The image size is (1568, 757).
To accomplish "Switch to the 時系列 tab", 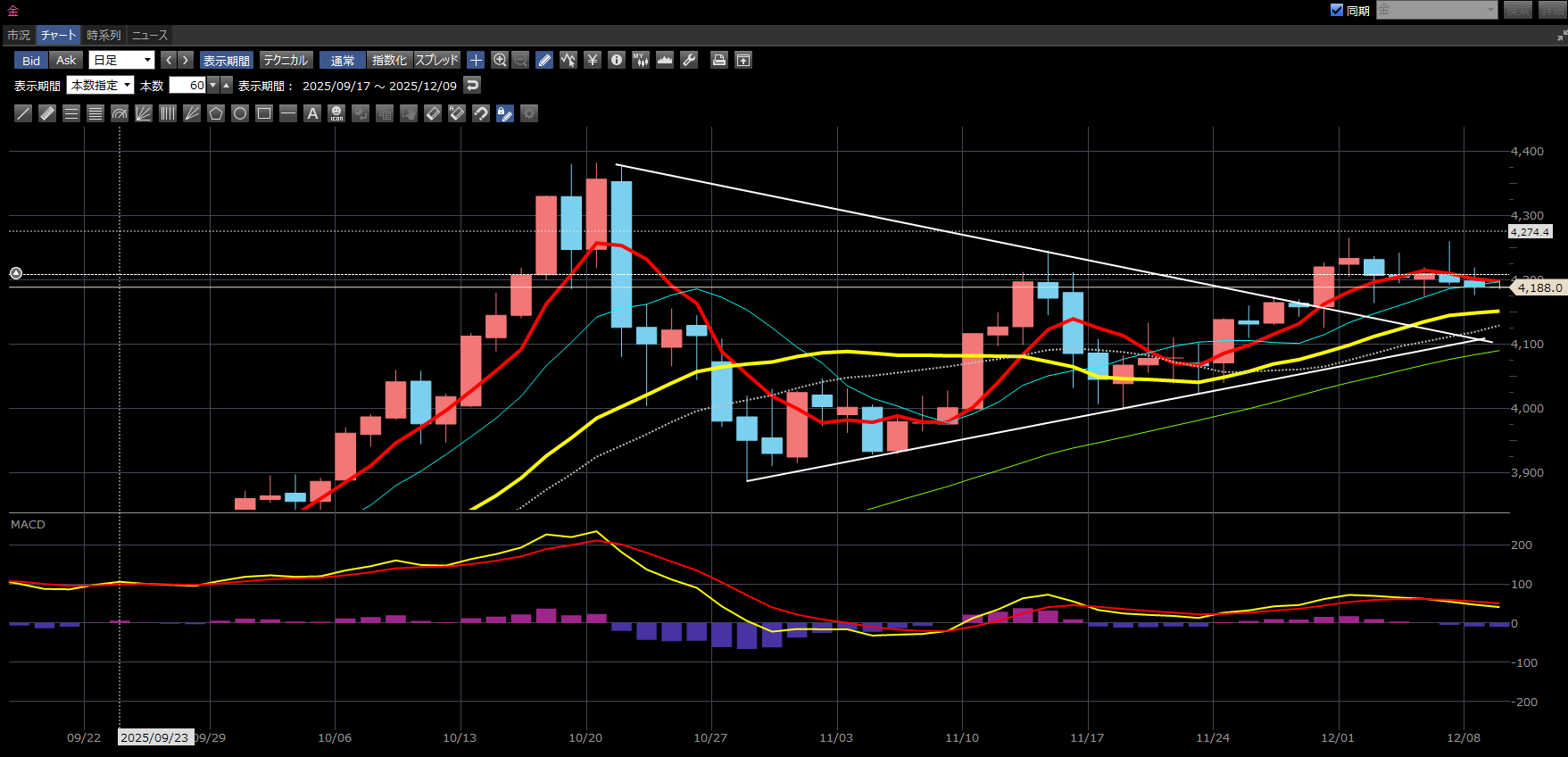I will 104,35.
